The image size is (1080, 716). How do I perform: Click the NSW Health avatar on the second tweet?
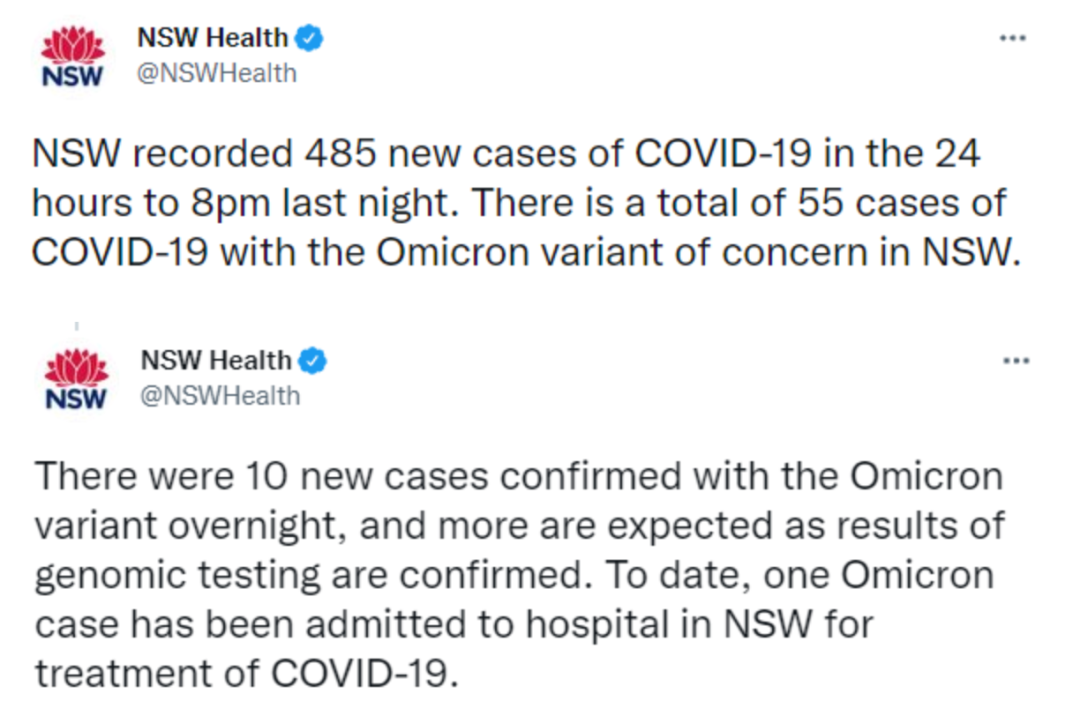76,379
